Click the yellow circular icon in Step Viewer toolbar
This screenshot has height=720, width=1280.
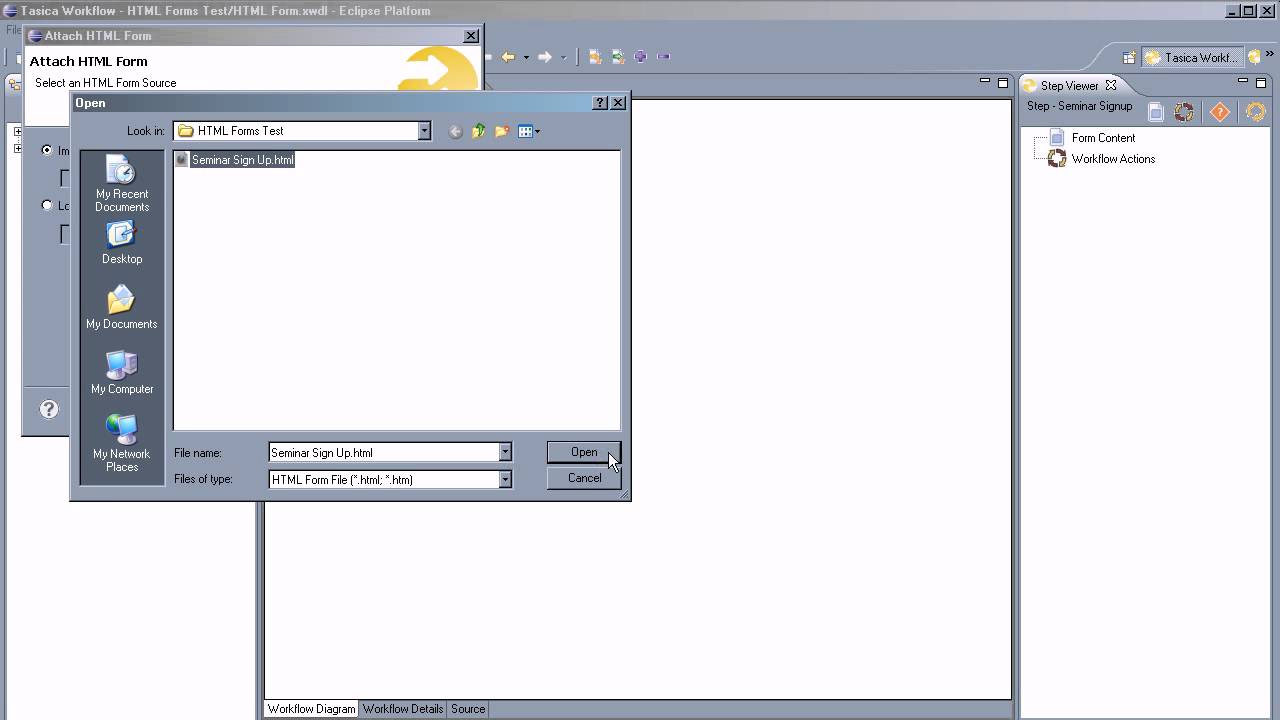point(1255,112)
